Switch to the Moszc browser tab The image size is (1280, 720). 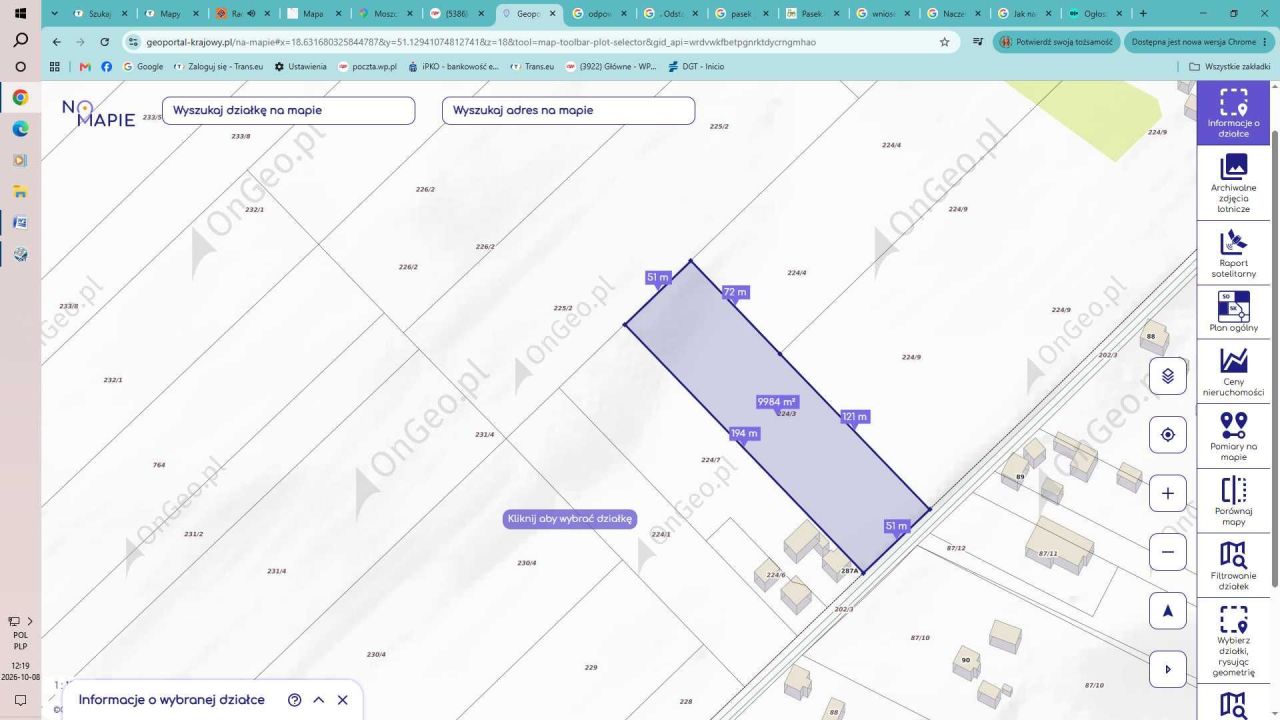(387, 14)
